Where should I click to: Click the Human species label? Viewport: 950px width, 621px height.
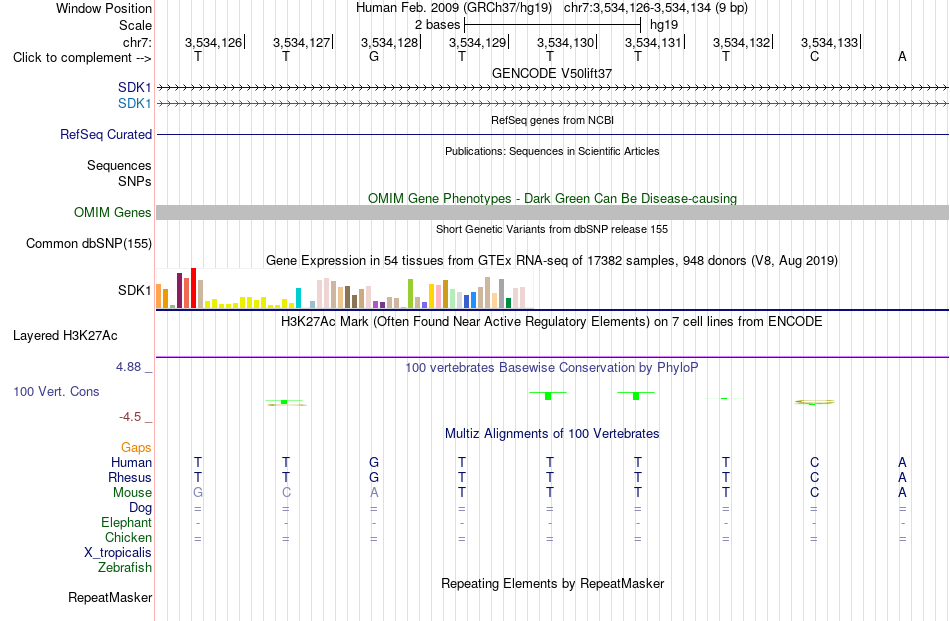point(131,462)
